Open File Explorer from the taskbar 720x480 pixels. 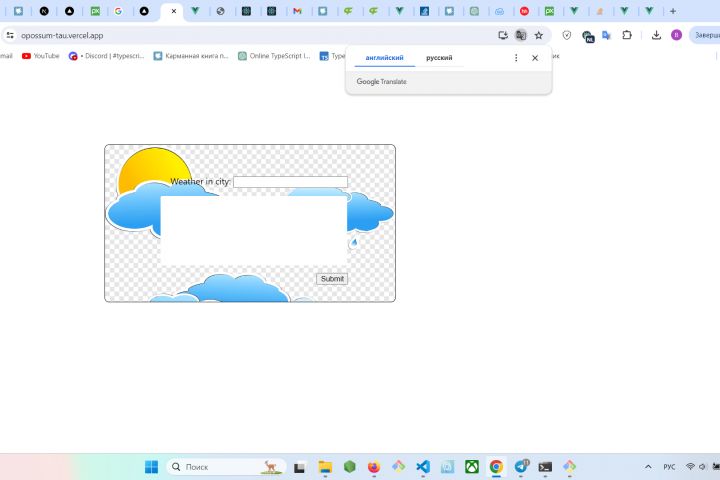point(325,467)
